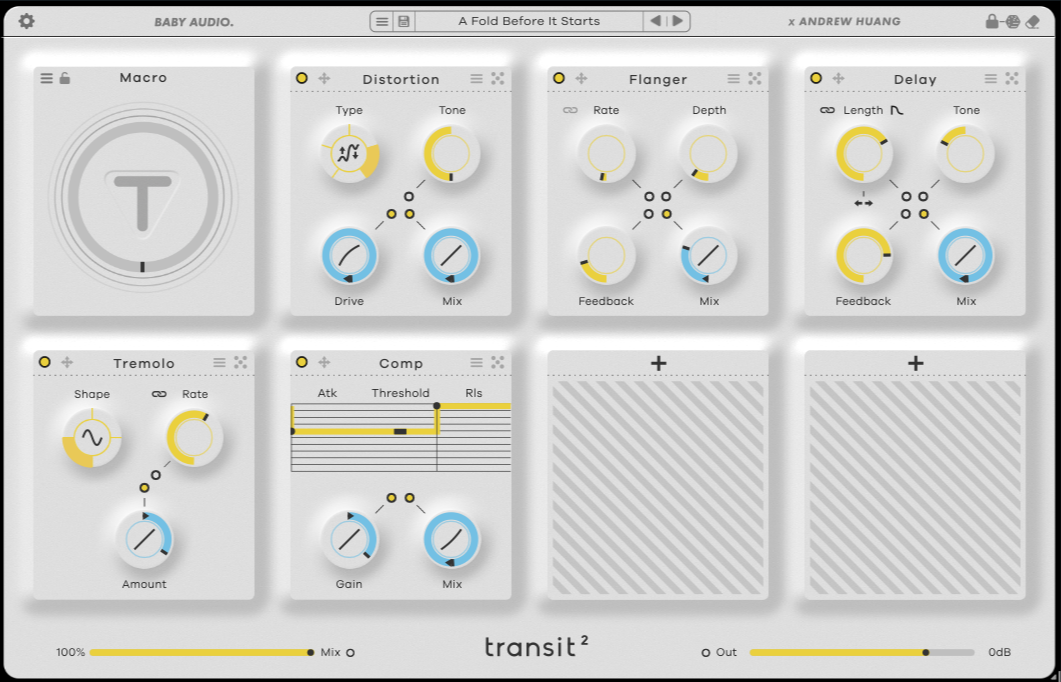Click the Flanger Depth knob
The height and width of the screenshot is (682, 1061).
coord(708,154)
